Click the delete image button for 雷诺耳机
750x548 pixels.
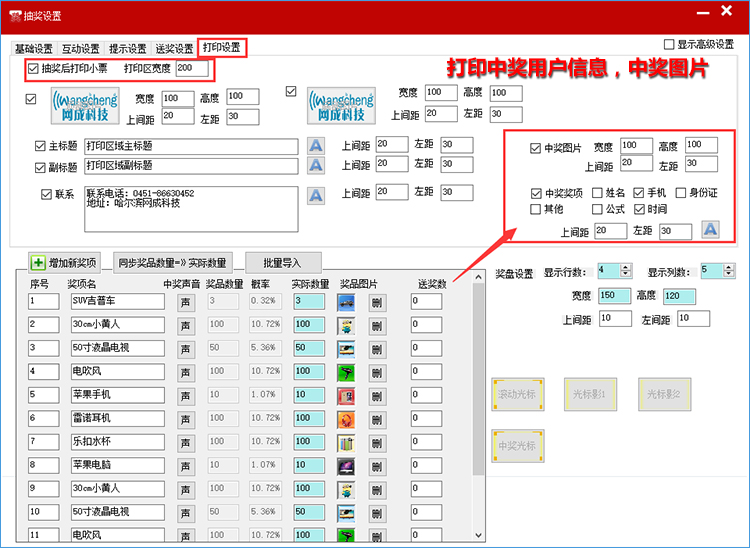point(377,418)
